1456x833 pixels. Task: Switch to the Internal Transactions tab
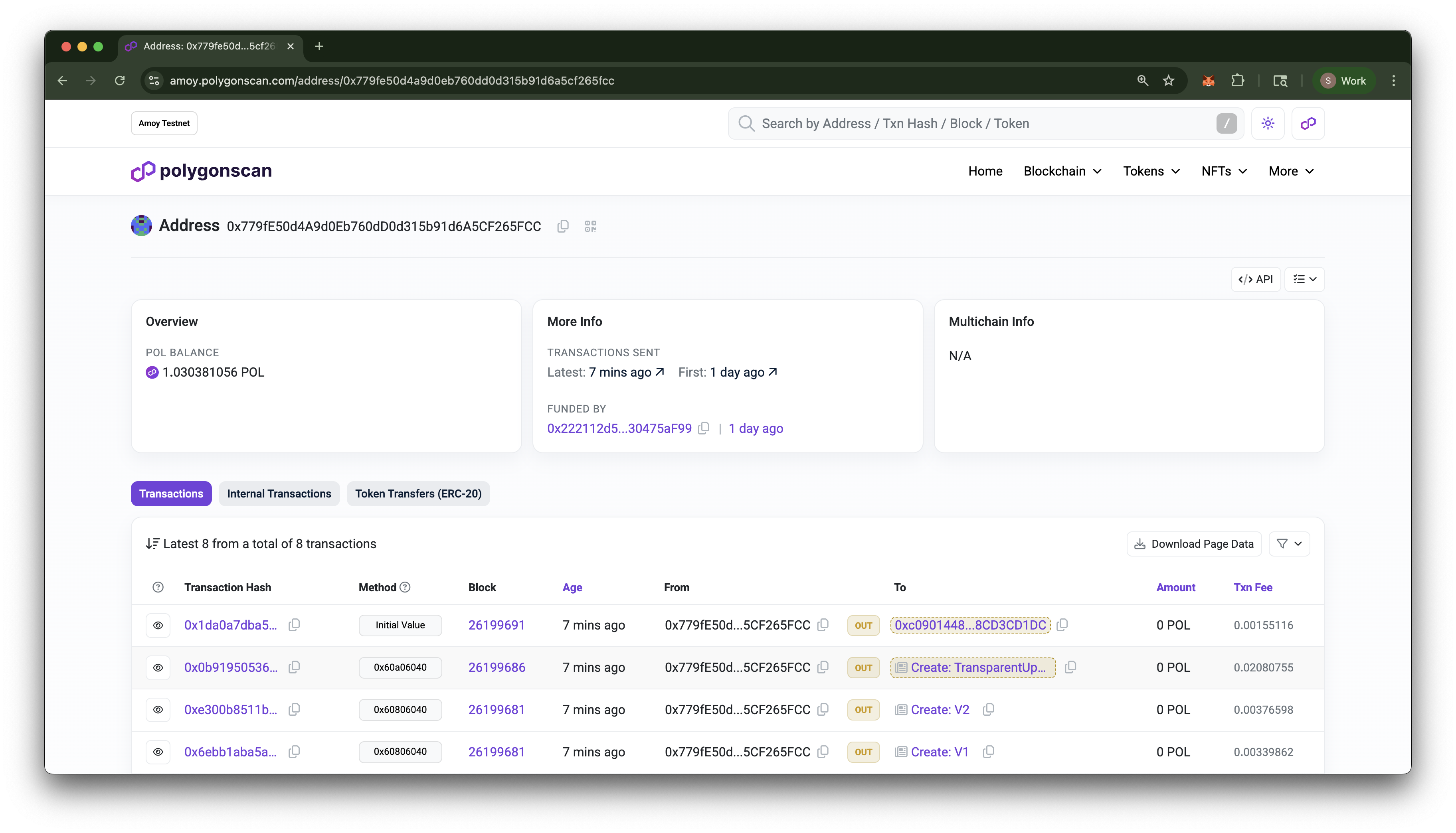(x=279, y=493)
